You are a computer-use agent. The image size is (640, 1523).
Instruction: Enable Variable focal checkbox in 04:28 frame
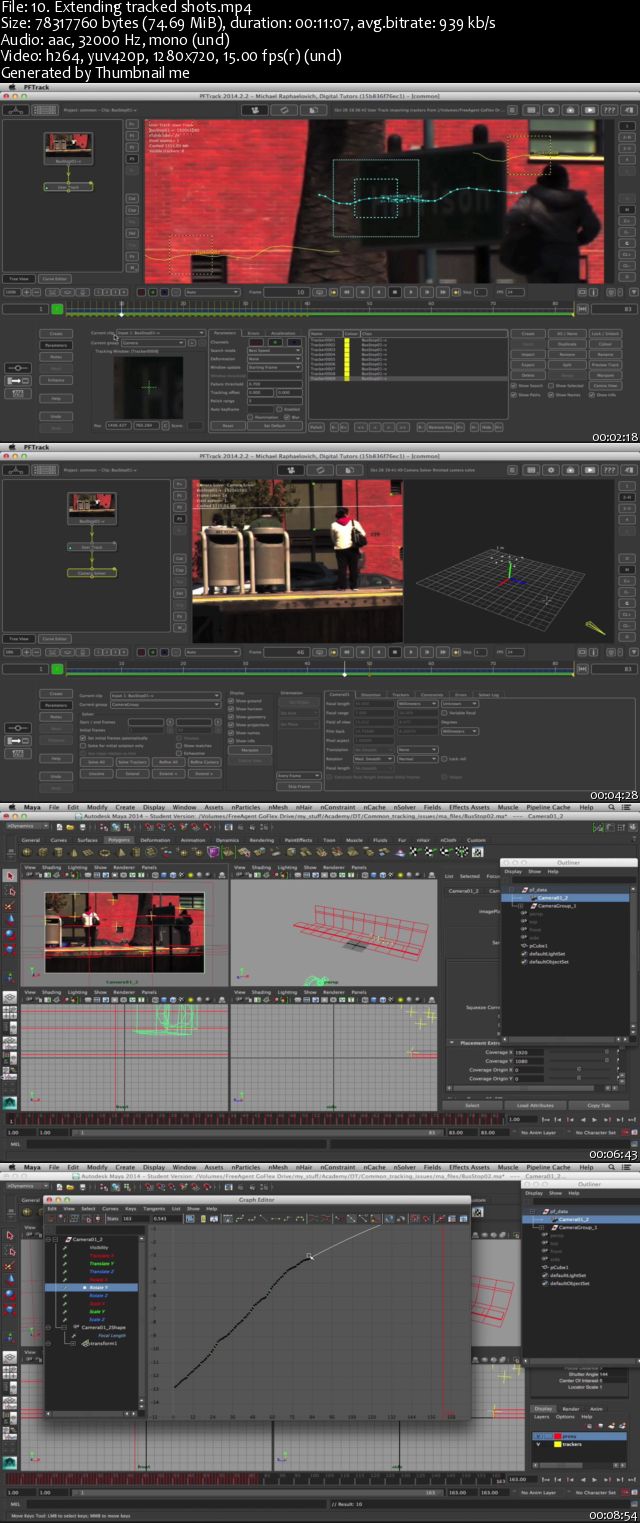point(444,712)
